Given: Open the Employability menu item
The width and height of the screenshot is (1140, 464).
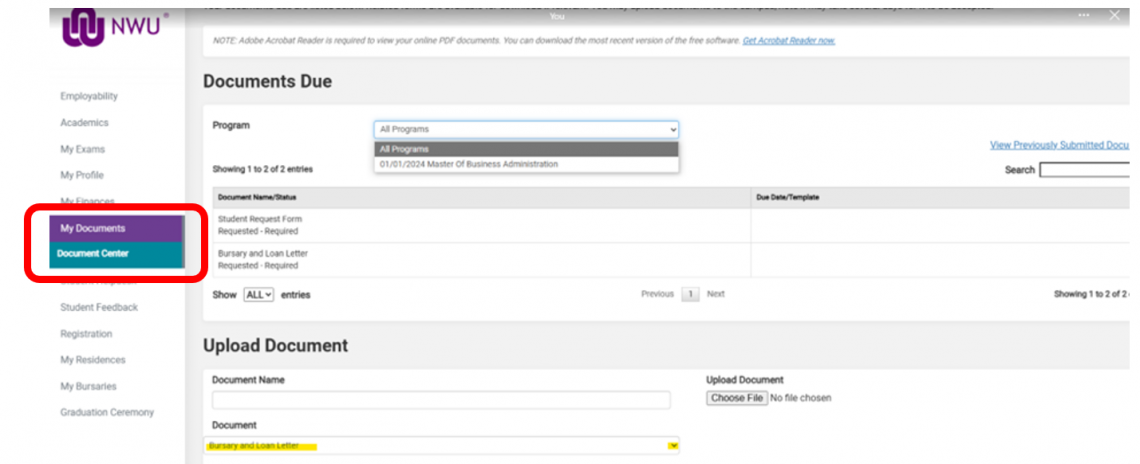Looking at the screenshot, I should [x=89, y=96].
